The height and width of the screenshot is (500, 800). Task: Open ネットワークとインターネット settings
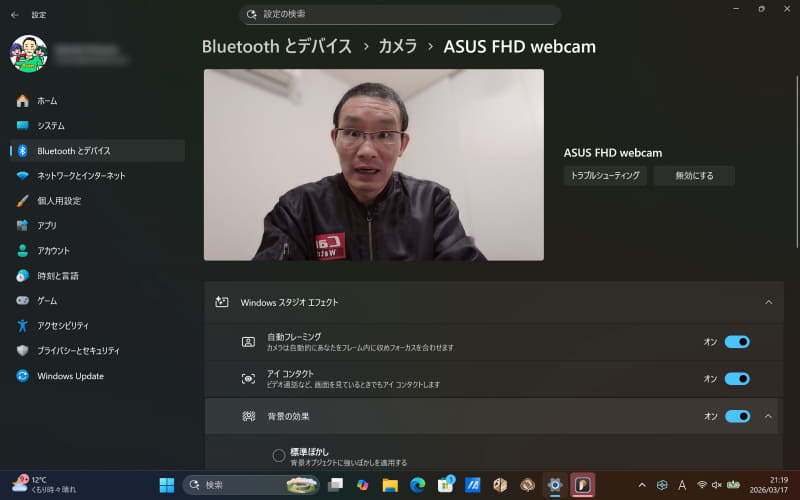pyautogui.click(x=97, y=176)
